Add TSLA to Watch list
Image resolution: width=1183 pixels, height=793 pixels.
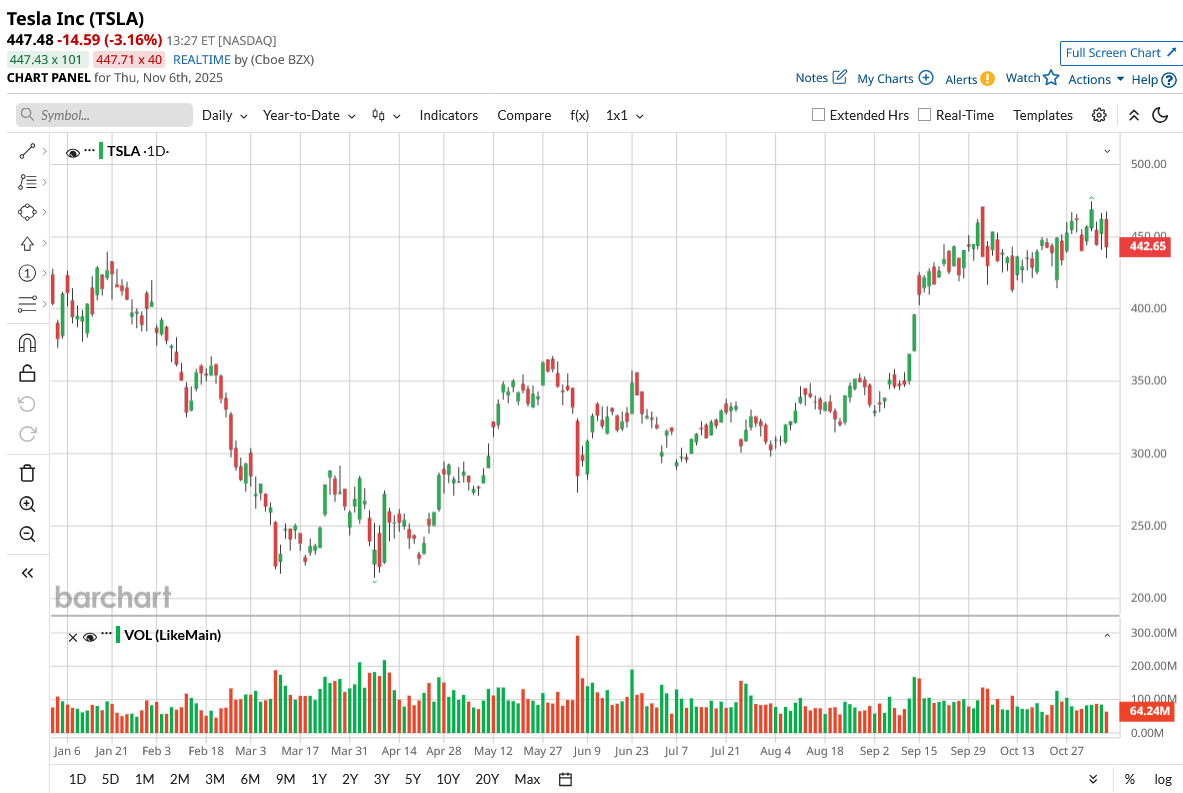point(1032,78)
